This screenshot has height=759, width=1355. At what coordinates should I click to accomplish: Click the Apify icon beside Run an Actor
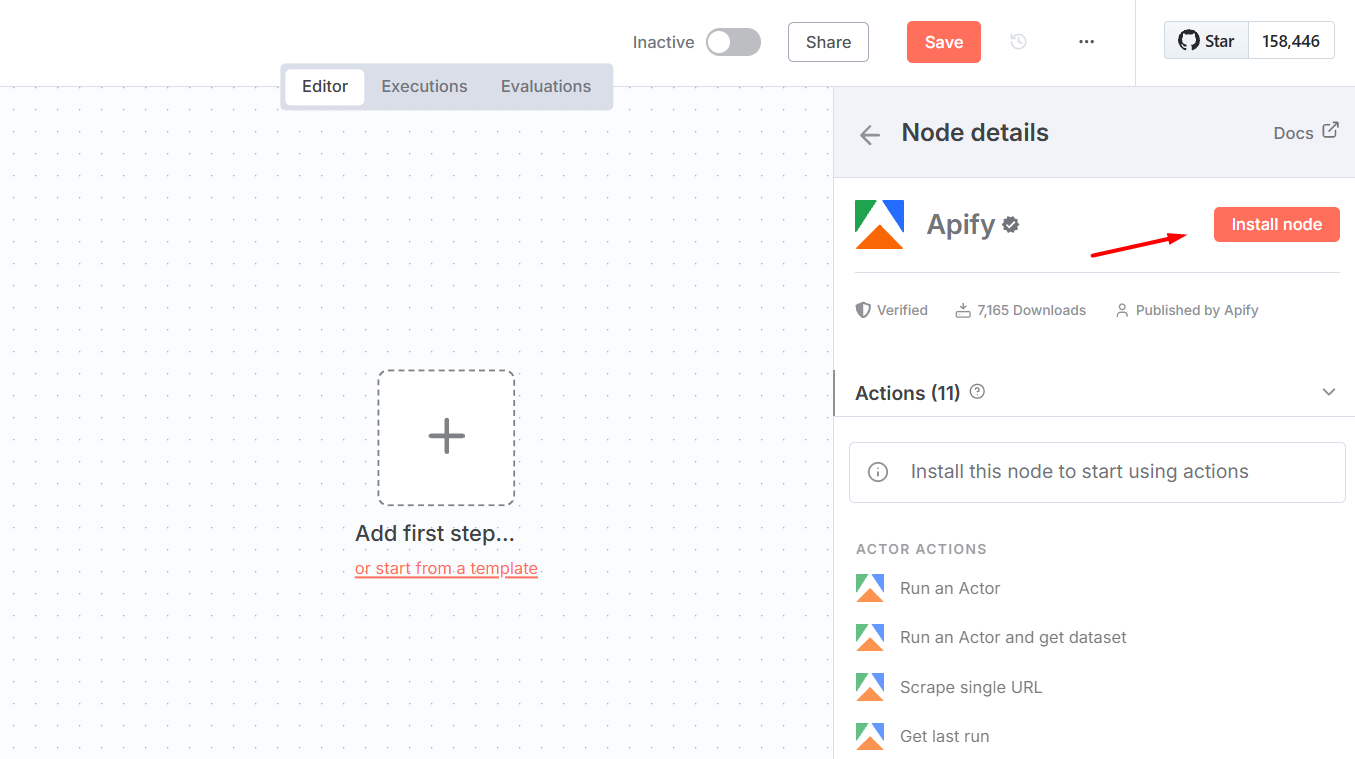[x=870, y=588]
